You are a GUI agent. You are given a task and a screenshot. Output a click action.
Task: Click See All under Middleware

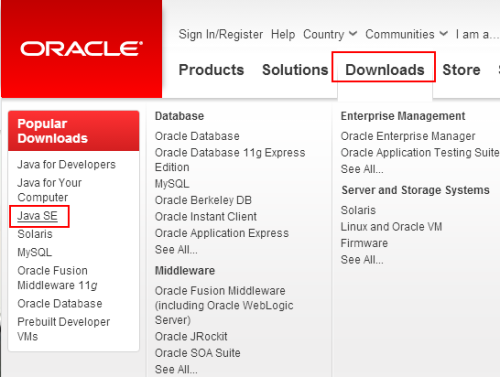(x=176, y=369)
